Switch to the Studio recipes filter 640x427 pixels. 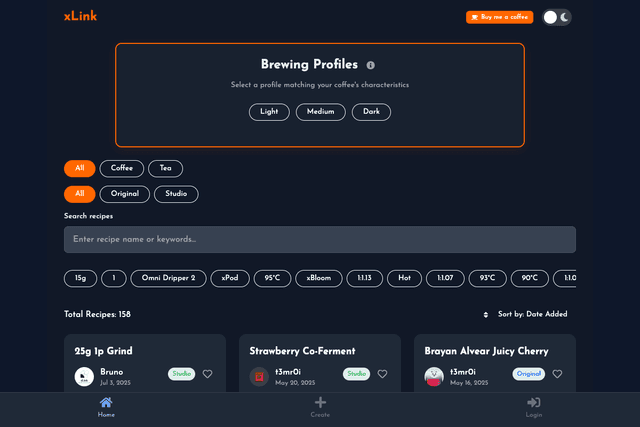176,194
